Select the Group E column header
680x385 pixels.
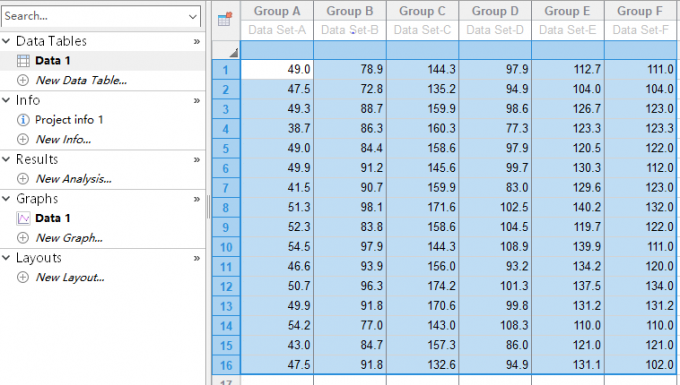pyautogui.click(x=568, y=11)
